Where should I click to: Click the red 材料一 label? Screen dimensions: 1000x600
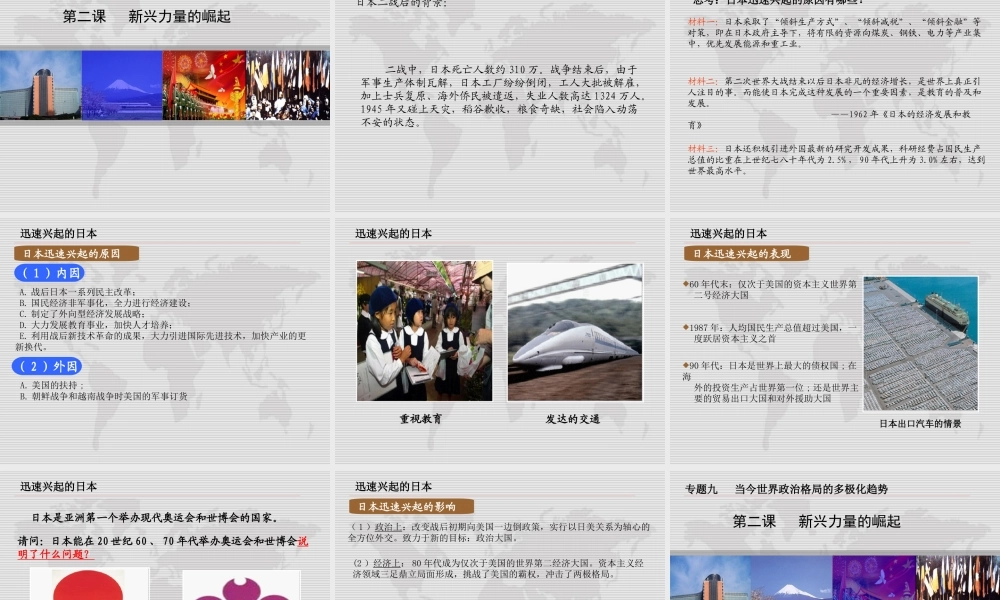click(x=702, y=22)
